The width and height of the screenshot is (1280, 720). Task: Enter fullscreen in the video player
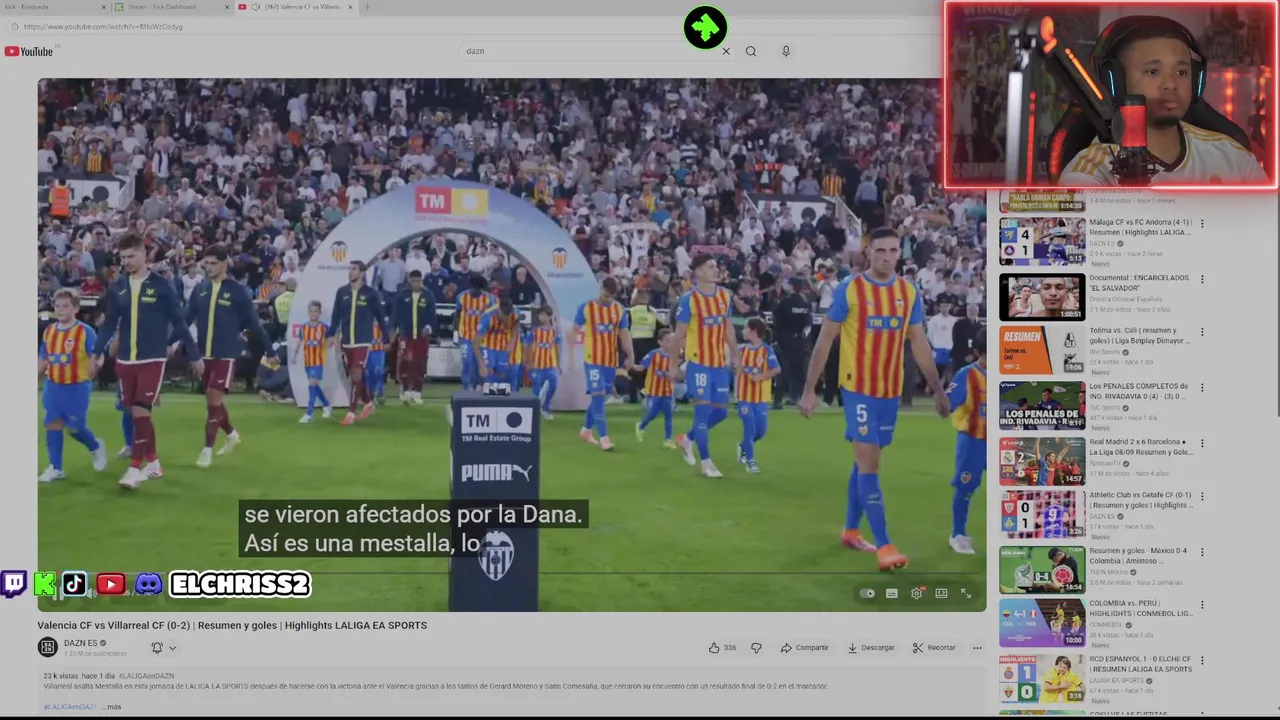point(966,593)
